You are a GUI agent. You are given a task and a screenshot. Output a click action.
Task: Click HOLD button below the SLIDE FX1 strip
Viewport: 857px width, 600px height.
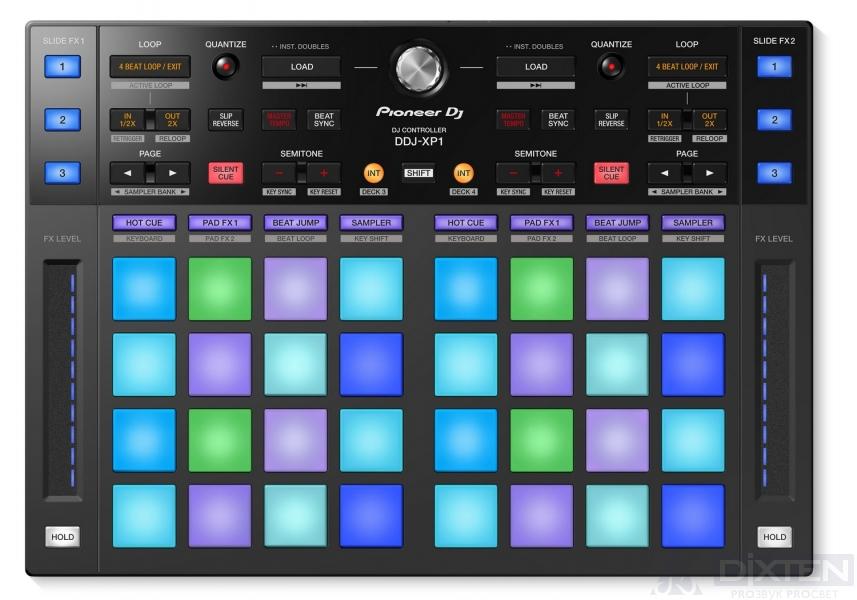tap(62, 537)
